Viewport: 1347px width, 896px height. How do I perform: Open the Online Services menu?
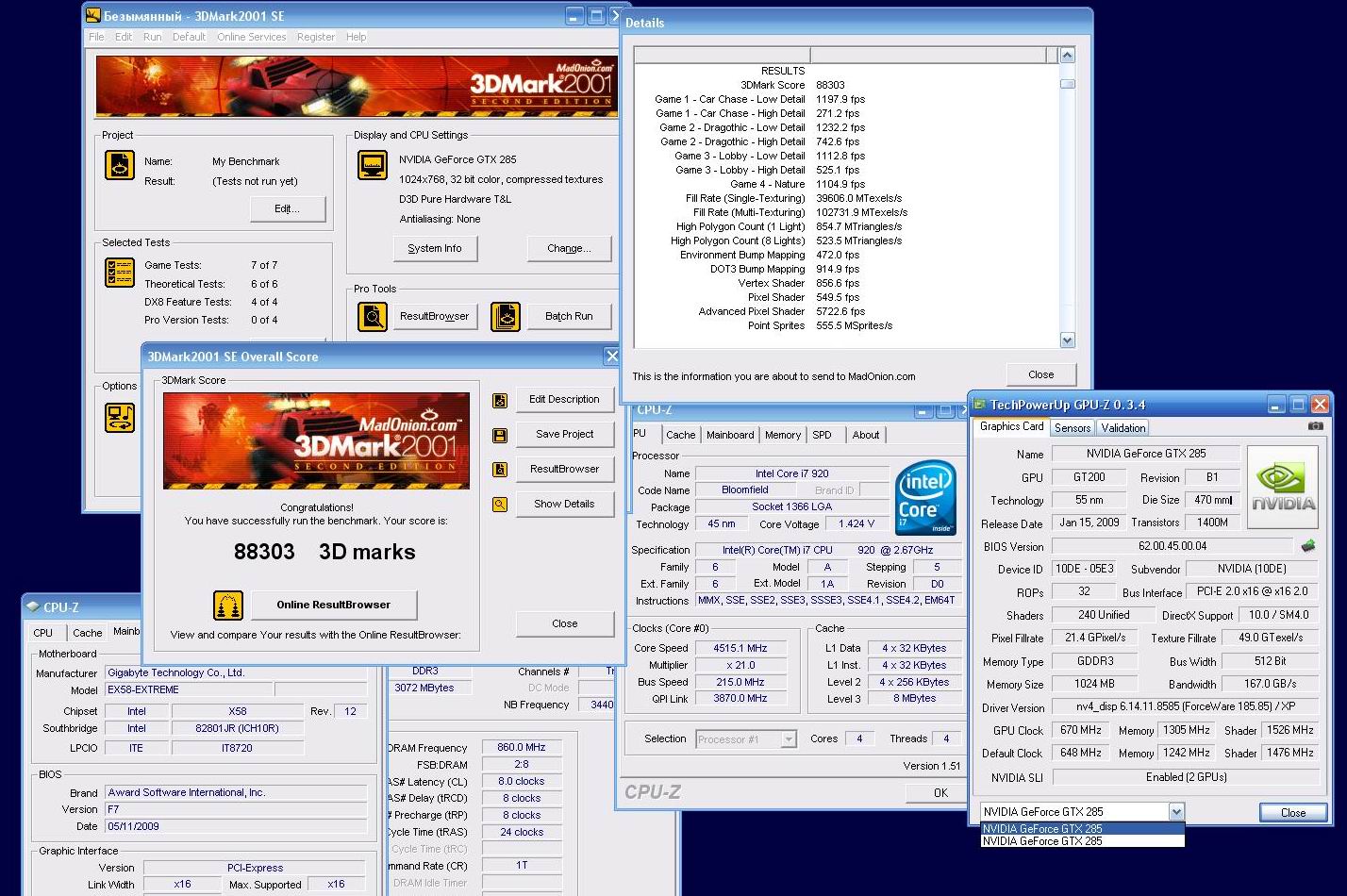pos(251,37)
